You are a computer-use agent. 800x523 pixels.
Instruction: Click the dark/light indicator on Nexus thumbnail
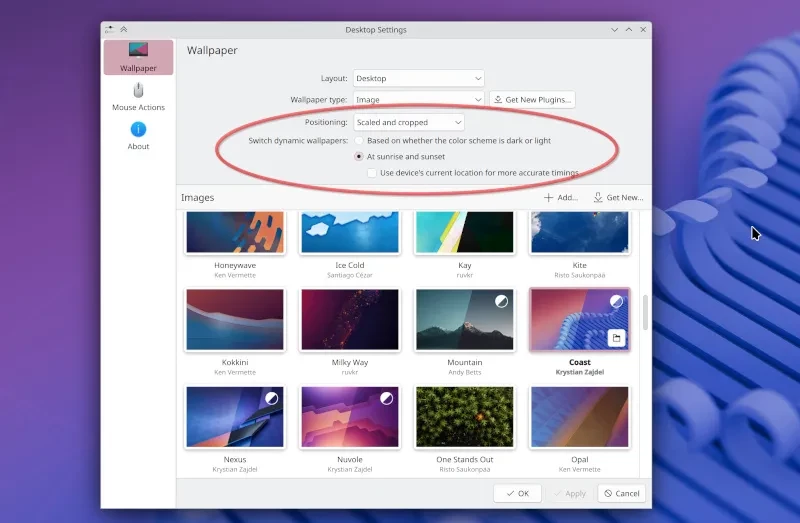(271, 398)
